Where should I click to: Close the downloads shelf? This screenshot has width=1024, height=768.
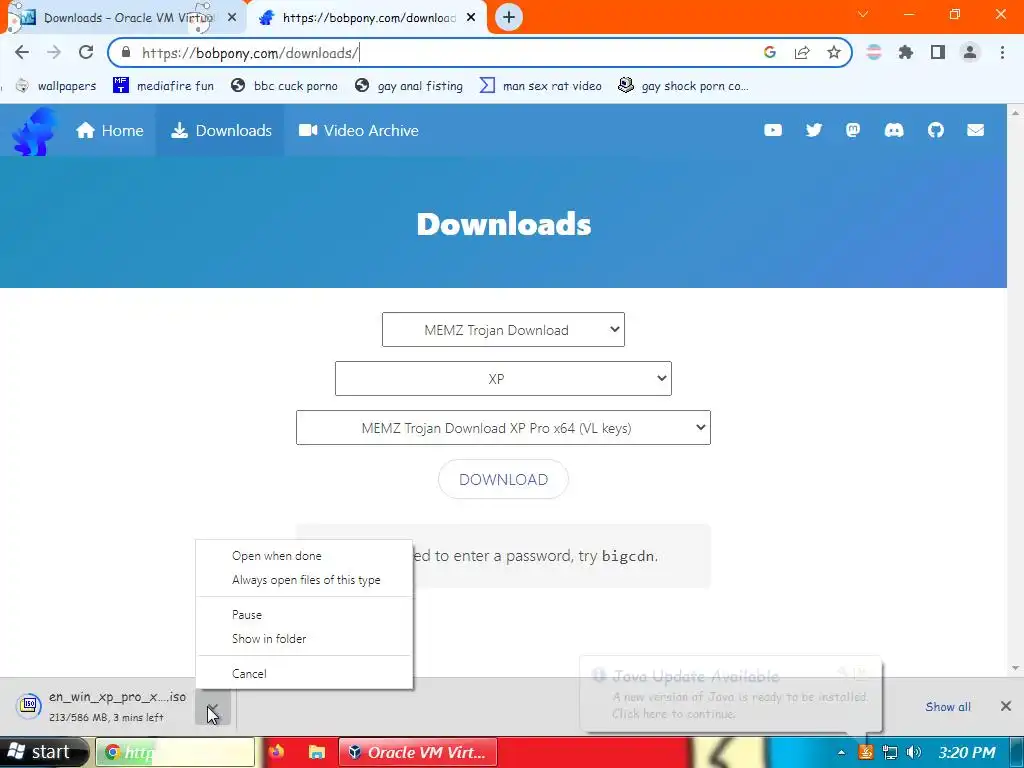pos(1006,706)
